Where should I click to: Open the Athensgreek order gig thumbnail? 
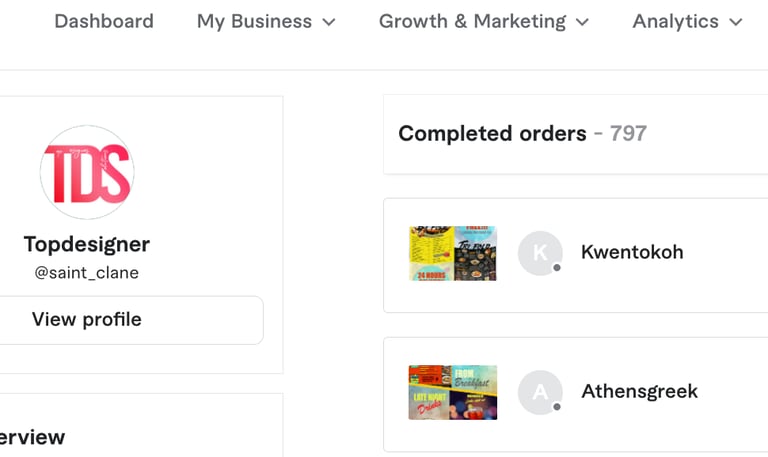coord(453,392)
